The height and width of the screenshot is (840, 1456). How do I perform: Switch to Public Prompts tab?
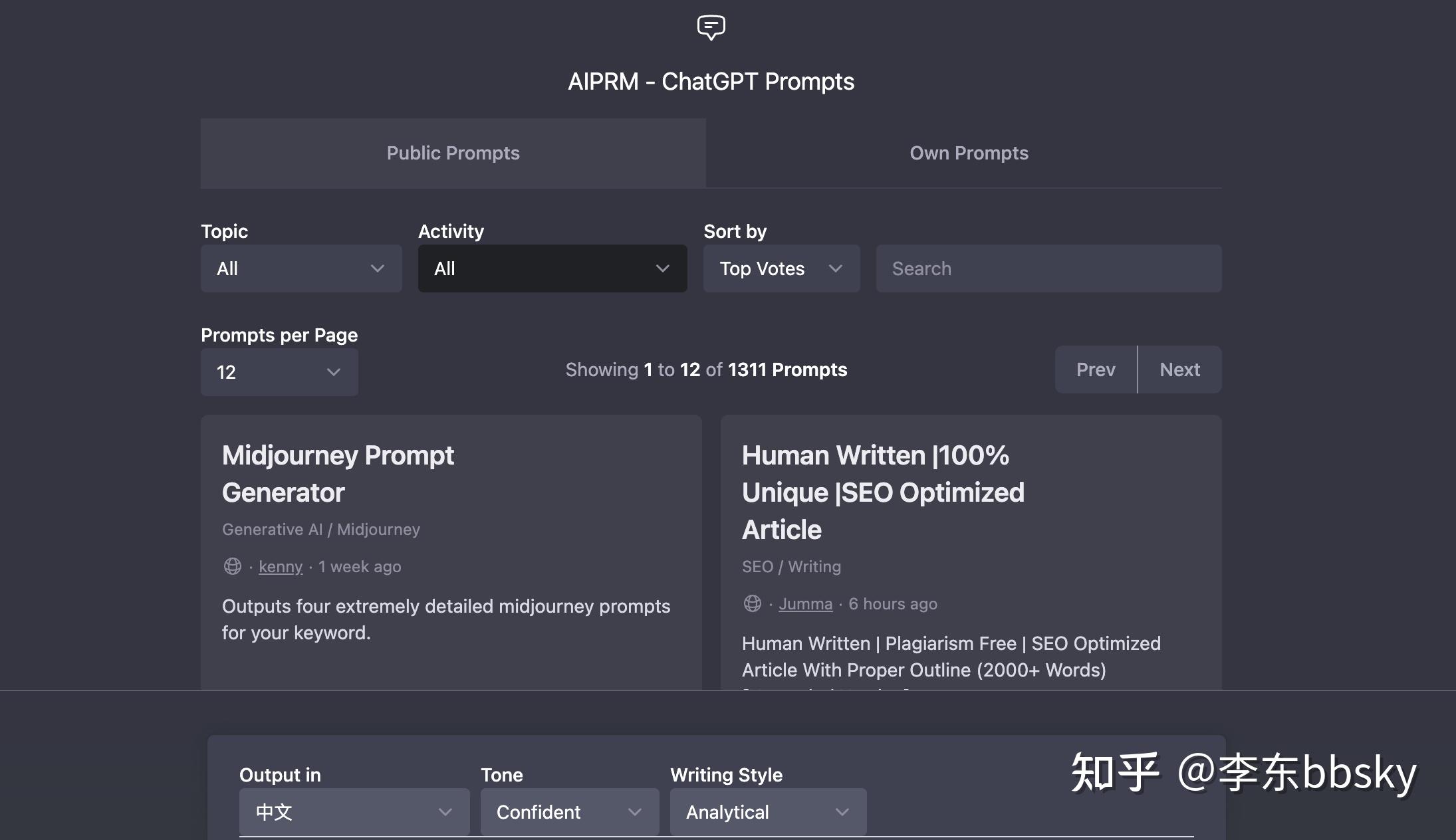[453, 153]
